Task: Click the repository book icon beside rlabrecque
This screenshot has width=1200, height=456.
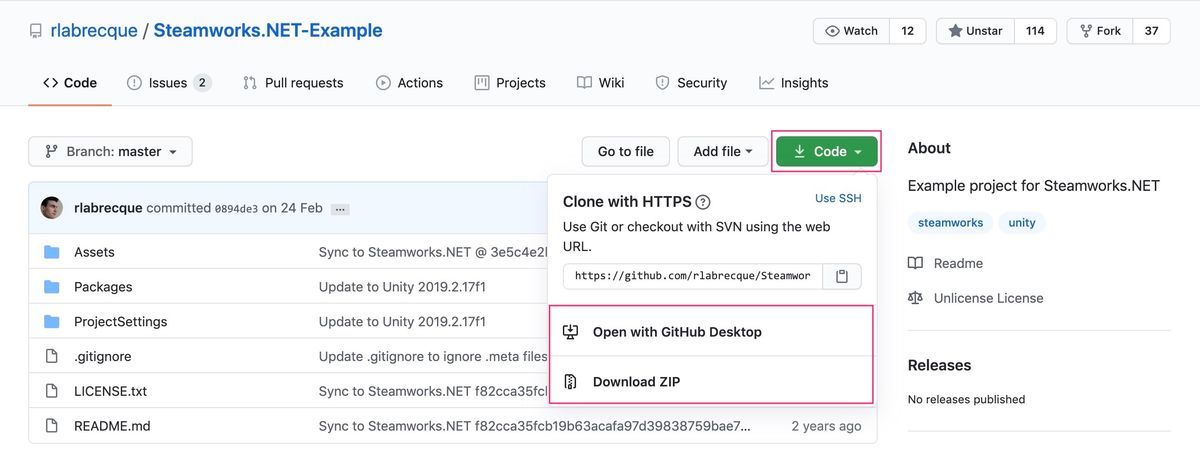Action: (36, 31)
